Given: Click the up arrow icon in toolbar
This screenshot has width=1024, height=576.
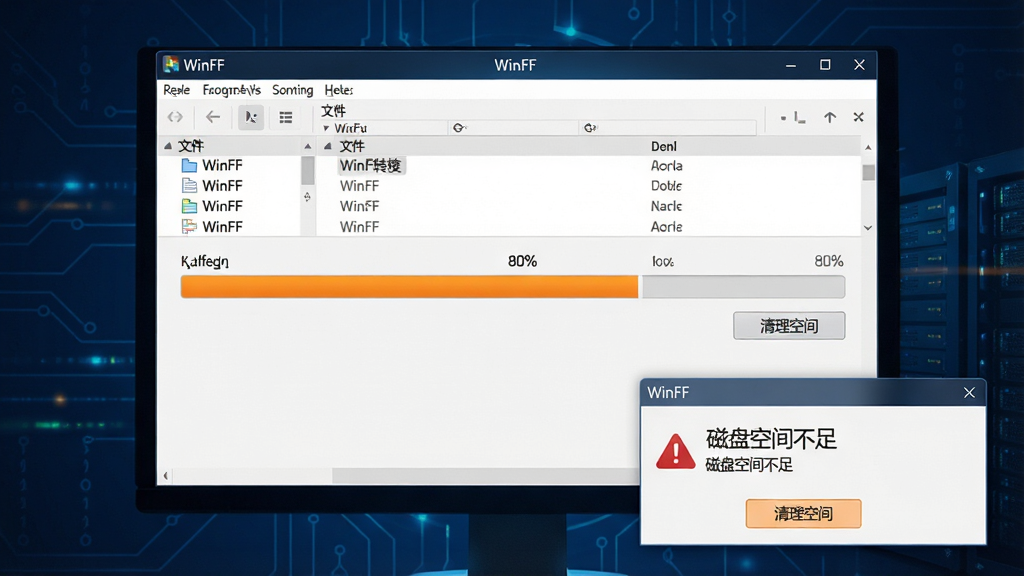Looking at the screenshot, I should click(x=829, y=117).
